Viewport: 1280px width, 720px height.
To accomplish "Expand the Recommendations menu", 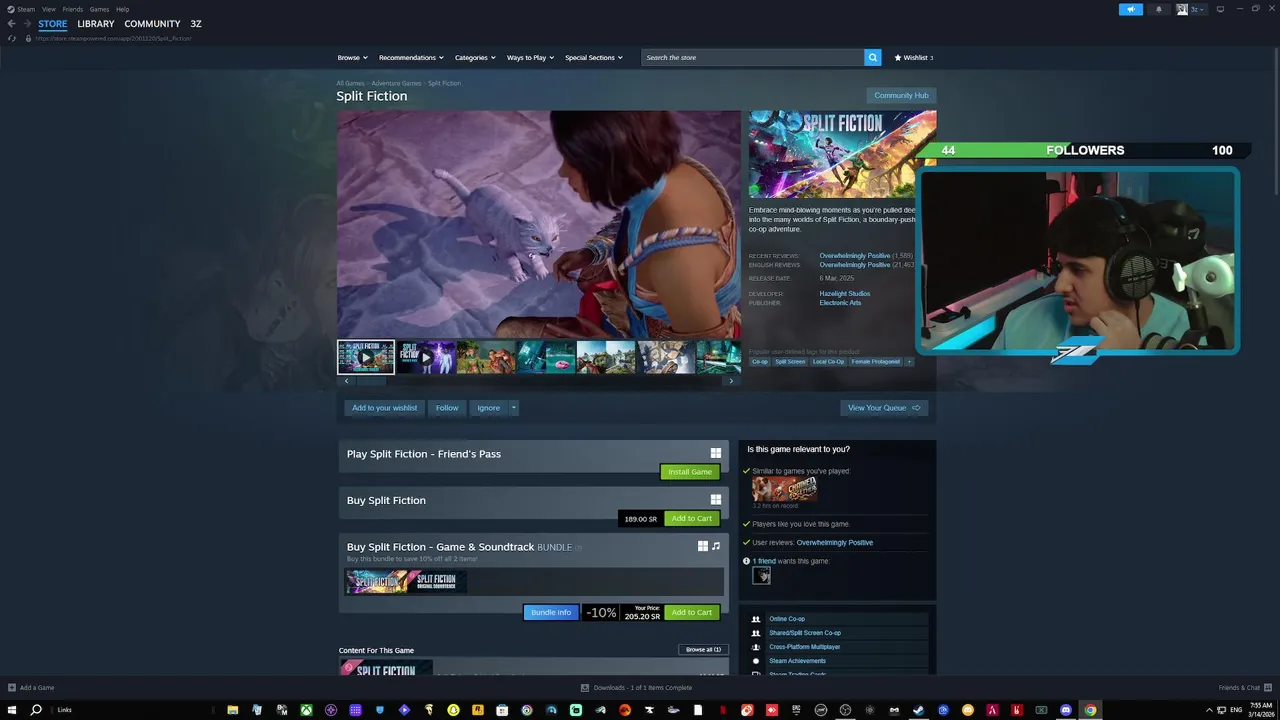I will coord(411,57).
